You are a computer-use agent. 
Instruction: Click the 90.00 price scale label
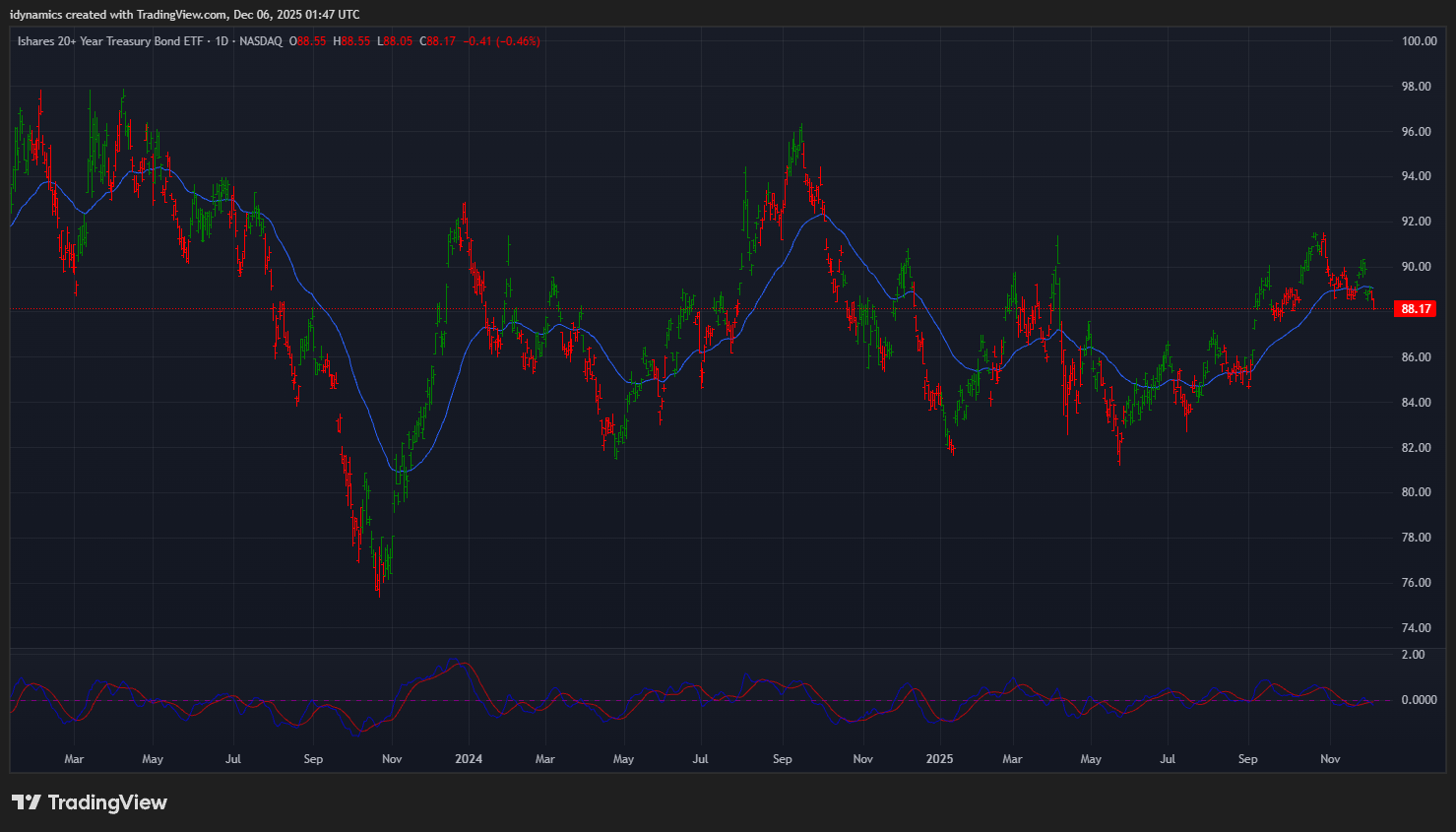[1416, 267]
